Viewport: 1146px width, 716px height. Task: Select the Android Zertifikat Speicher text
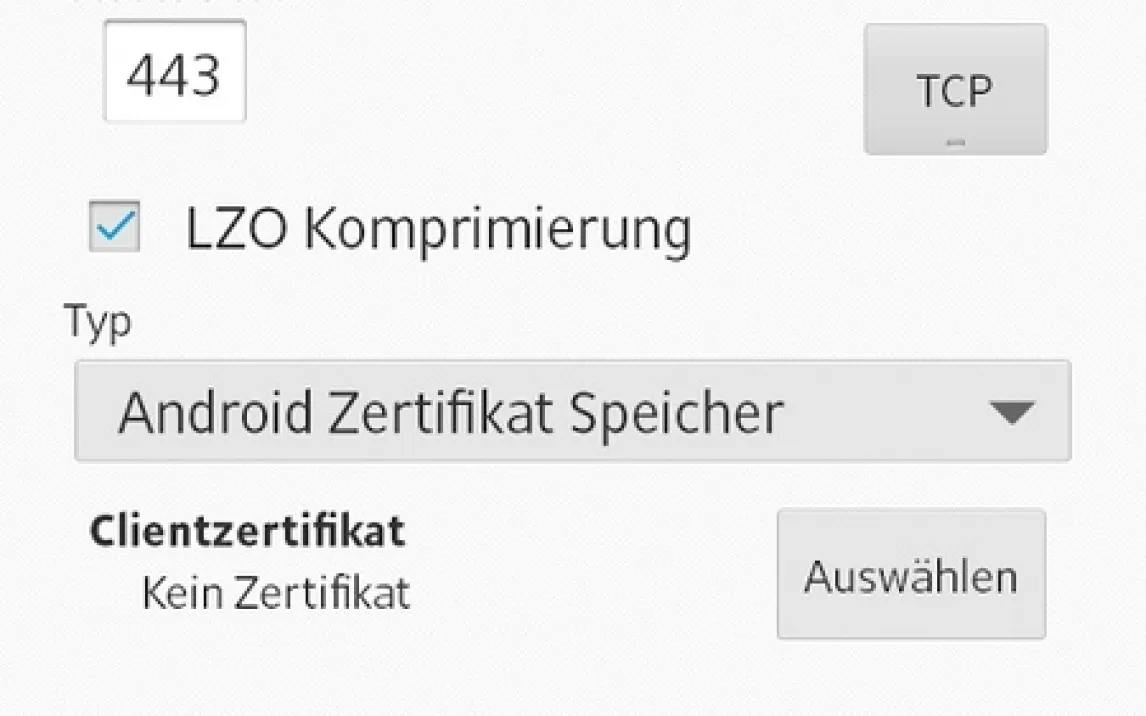coord(450,412)
